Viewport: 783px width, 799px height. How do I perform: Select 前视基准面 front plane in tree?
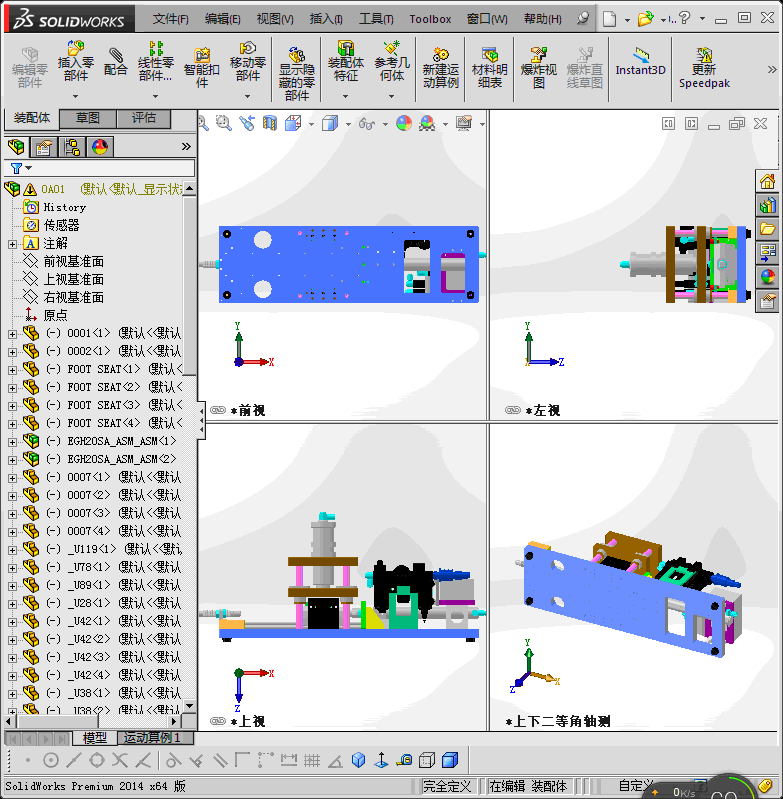(x=73, y=262)
